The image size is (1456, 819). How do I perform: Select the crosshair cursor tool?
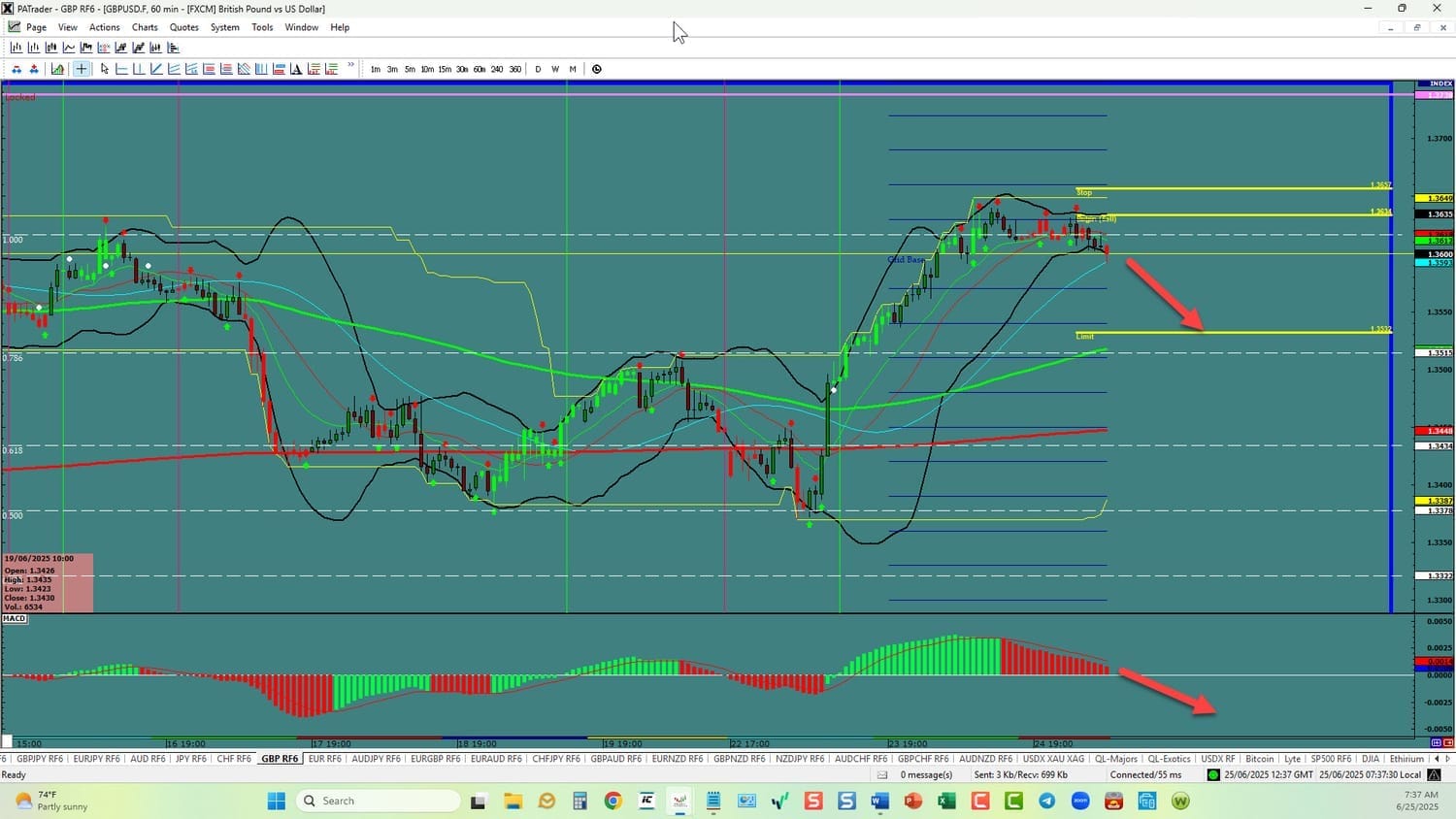point(82,69)
